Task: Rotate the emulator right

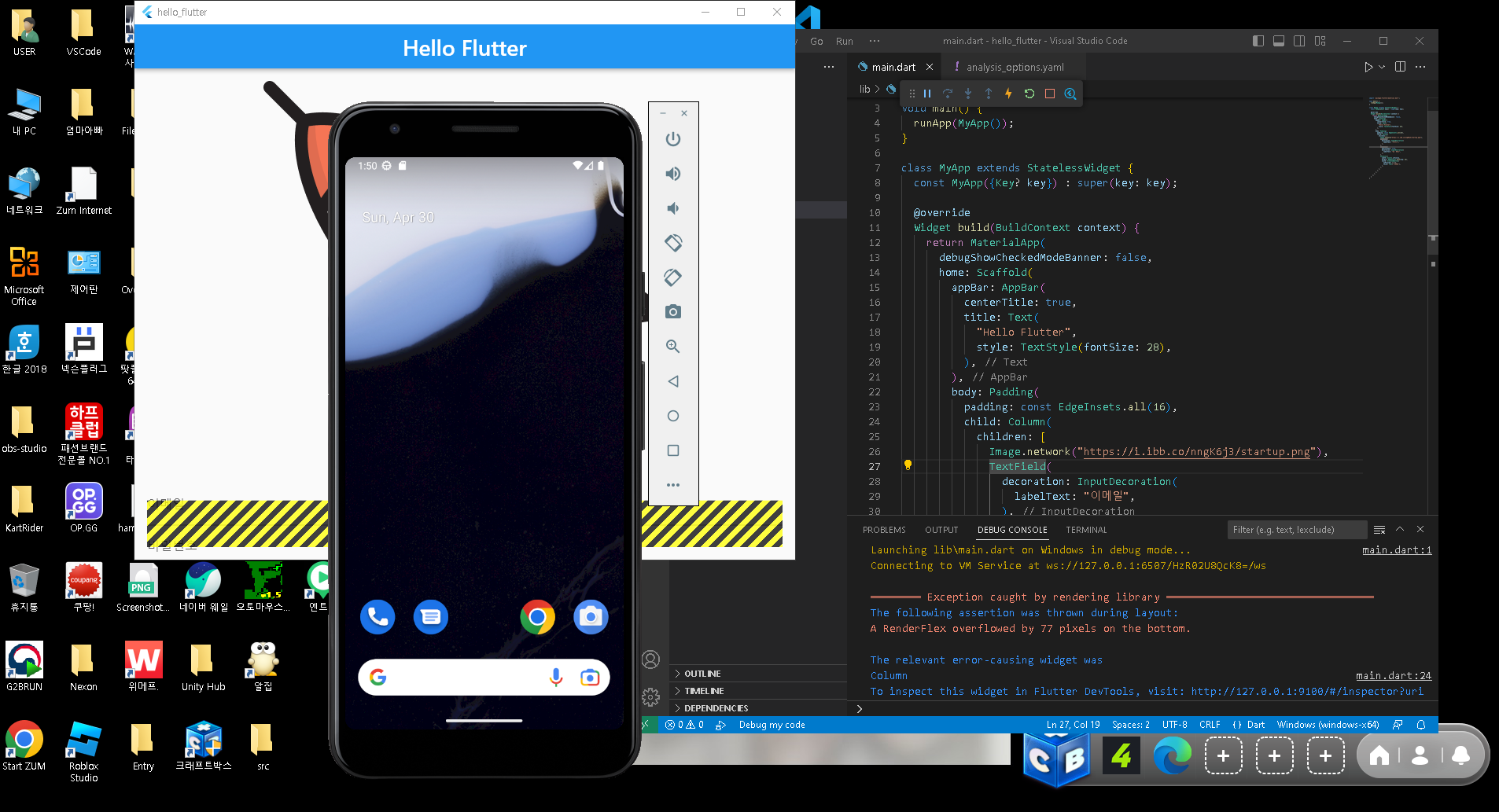Action: pos(673,277)
